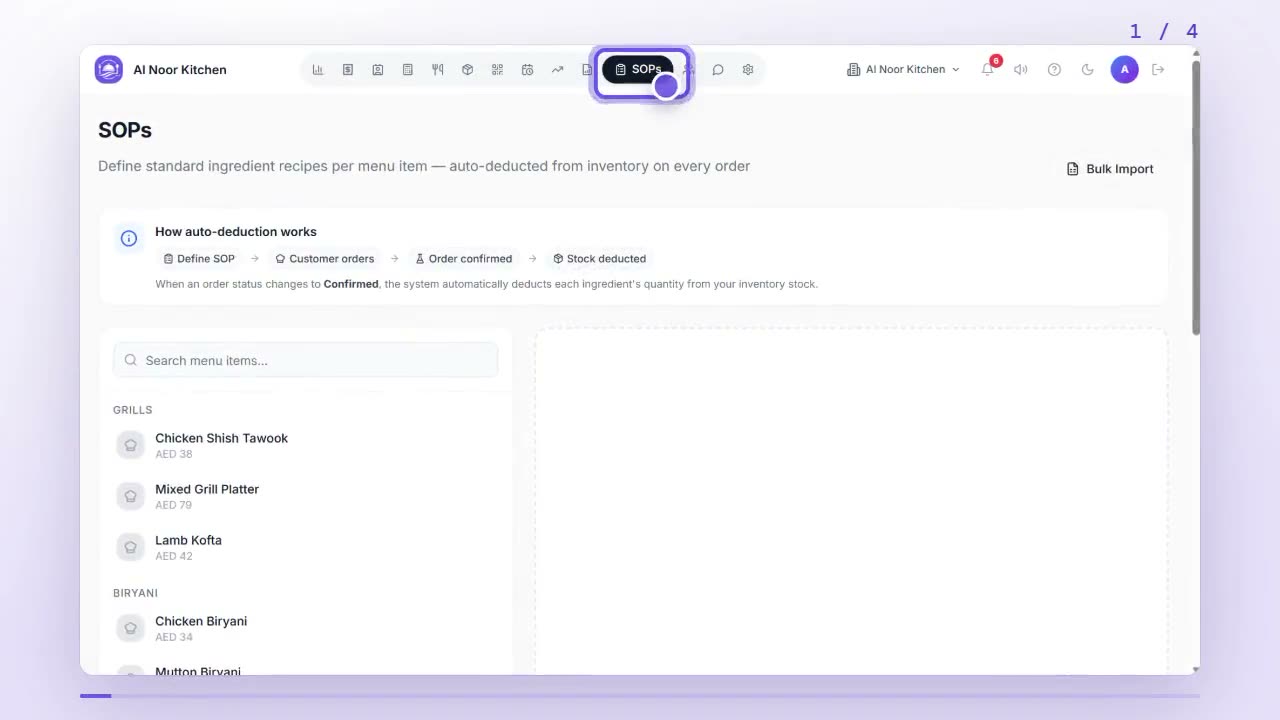Open the box inventory nav icon

point(467,70)
